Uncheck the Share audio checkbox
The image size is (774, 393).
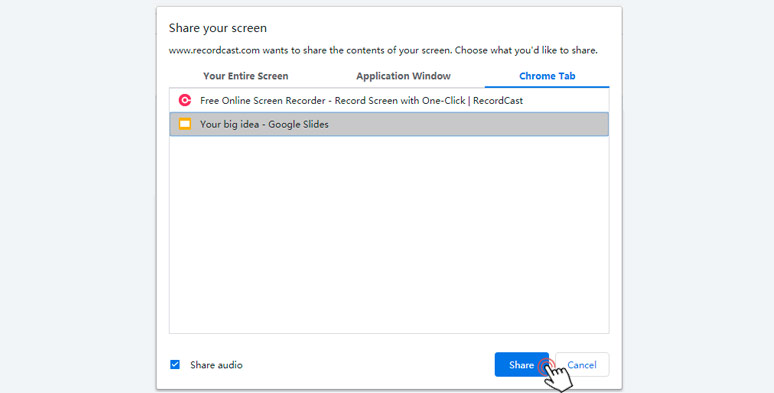click(175, 365)
